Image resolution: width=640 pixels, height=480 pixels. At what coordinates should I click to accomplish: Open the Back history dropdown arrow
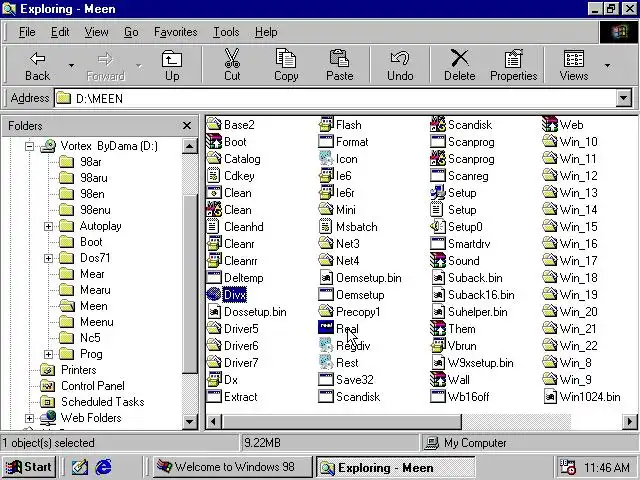[71, 65]
